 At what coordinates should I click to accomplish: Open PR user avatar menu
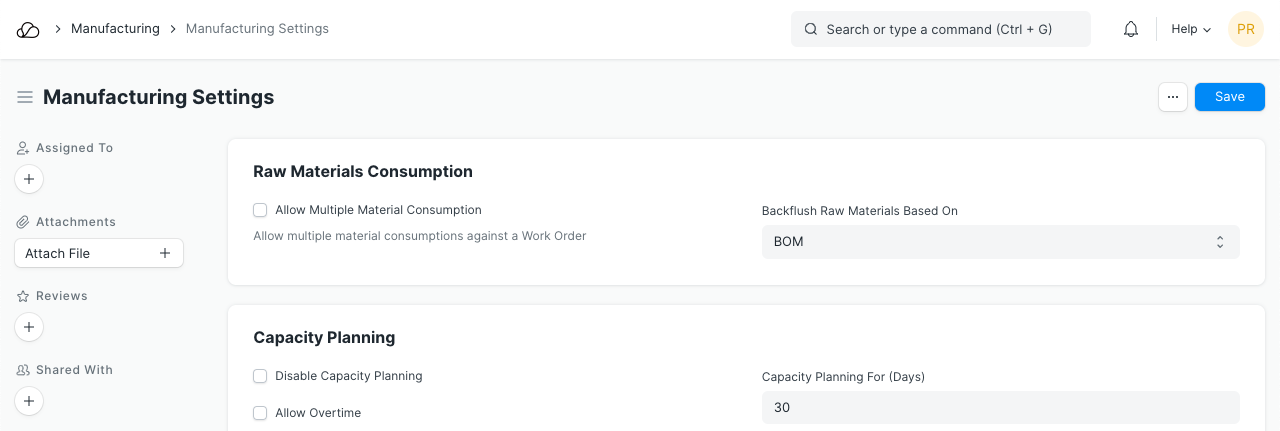click(x=1246, y=30)
